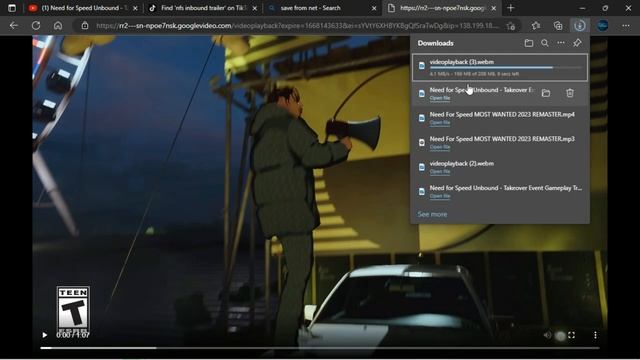This screenshot has height=360, width=640.
Task: Close the save from net Search tab
Action: click(374, 8)
